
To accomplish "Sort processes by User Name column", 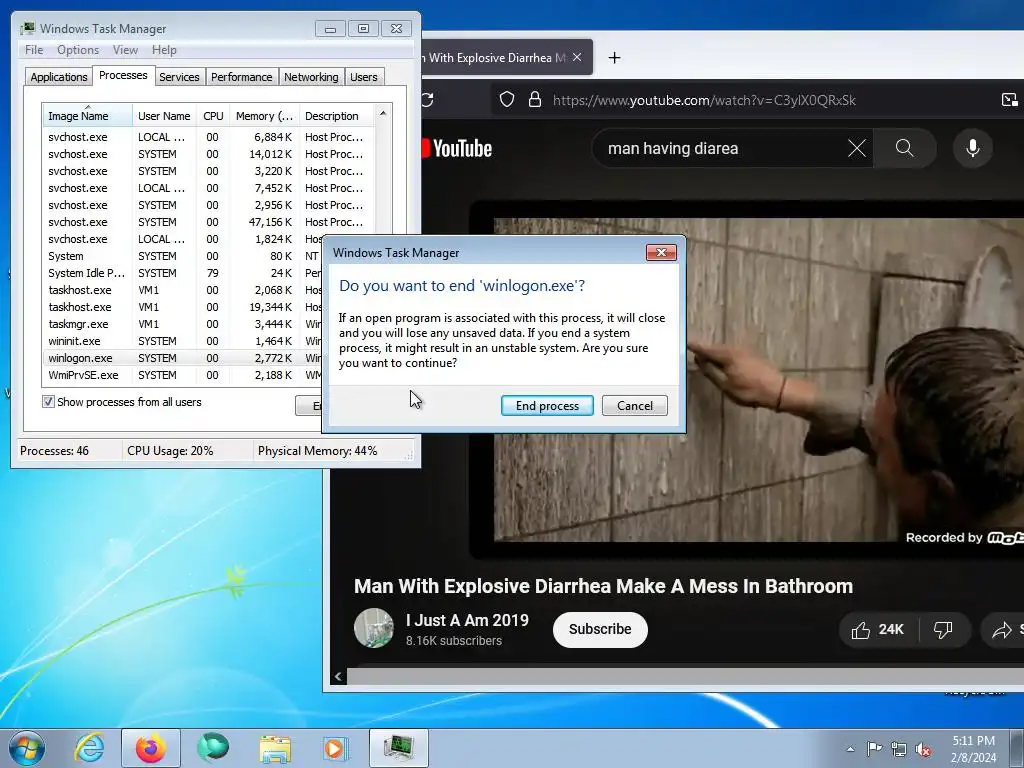I will pos(164,116).
